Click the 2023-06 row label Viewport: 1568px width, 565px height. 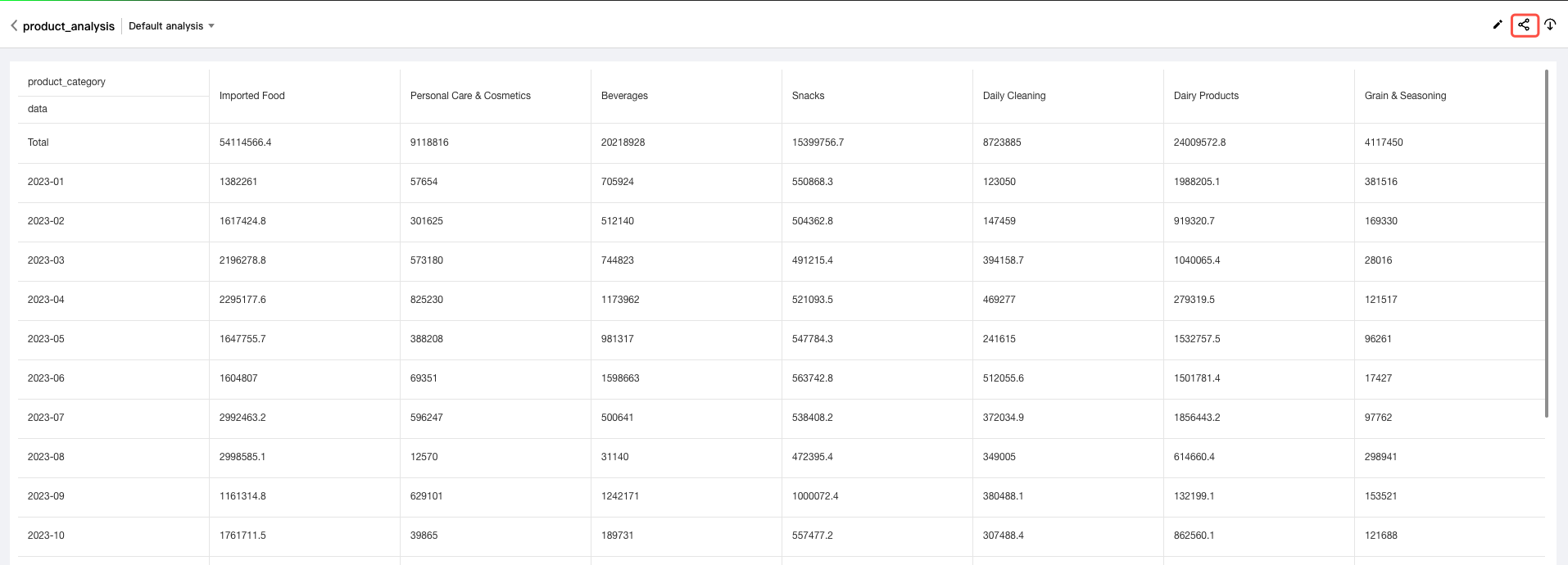click(x=46, y=378)
